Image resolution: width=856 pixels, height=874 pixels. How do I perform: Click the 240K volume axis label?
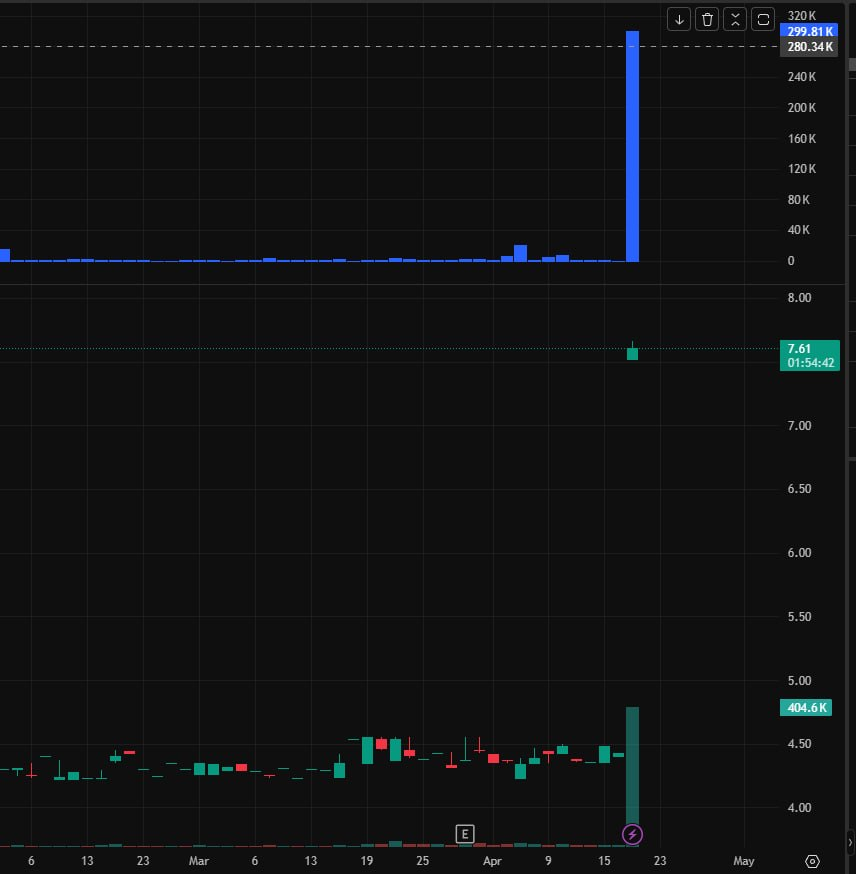[801, 77]
